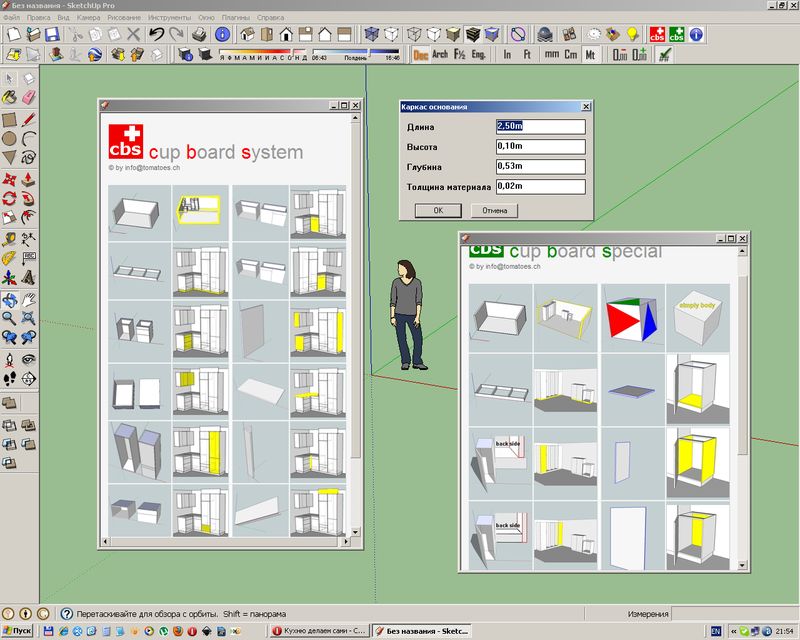Decrease decimal precision '0.00 minus' icon
Viewport: 800px width, 640px height.
(x=620, y=55)
